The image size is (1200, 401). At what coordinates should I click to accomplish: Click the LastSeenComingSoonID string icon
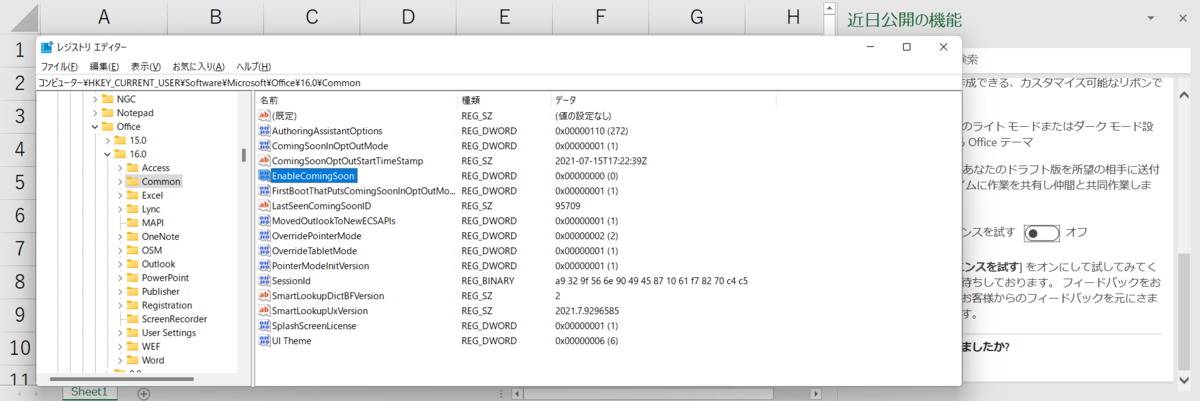pyautogui.click(x=265, y=206)
